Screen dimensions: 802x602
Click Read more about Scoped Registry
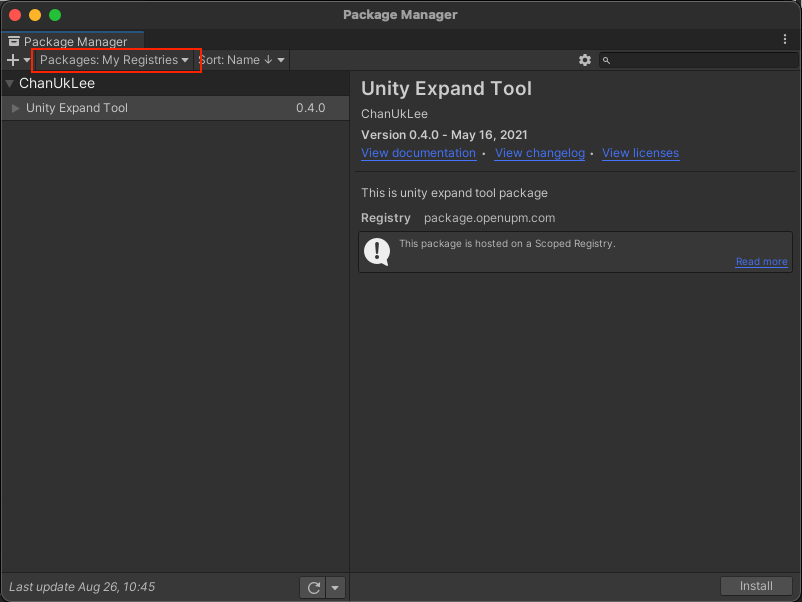point(761,261)
